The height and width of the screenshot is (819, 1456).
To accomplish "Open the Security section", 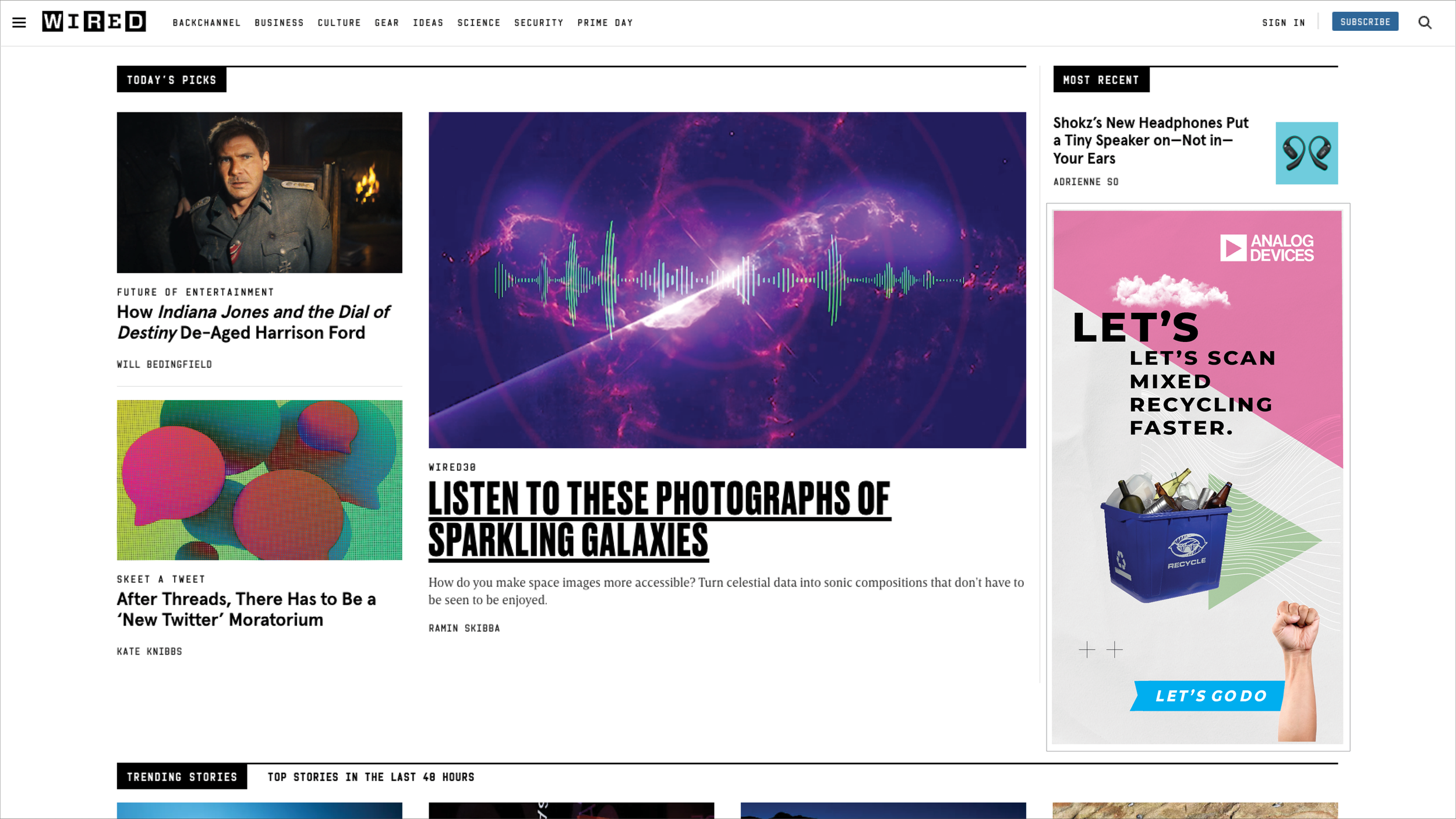I will click(x=539, y=23).
